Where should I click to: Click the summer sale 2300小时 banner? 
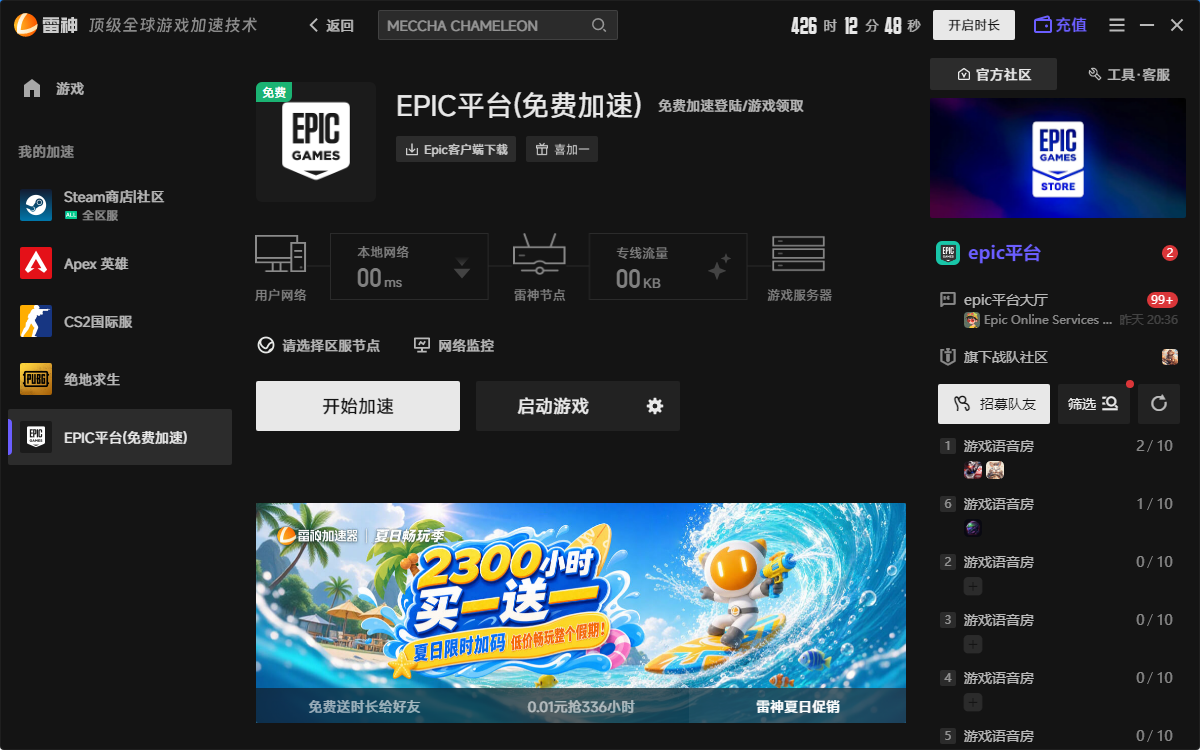(x=581, y=595)
